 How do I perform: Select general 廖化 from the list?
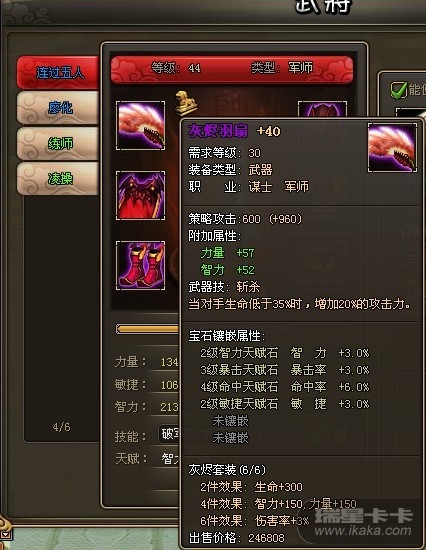tap(58, 108)
